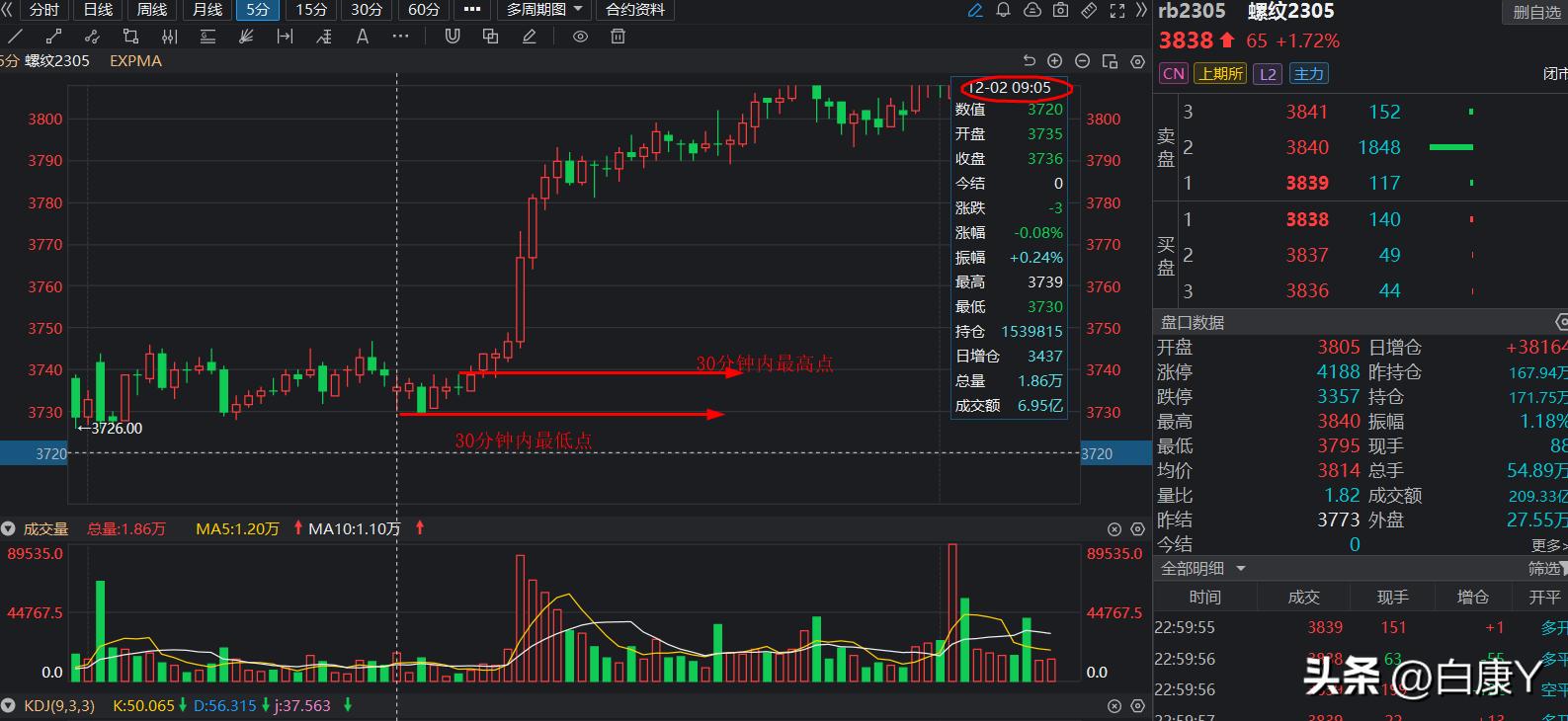Viewport: 1568px width, 721px height.
Task: Collapse the KDJ indicator panel
Action: (x=9, y=706)
